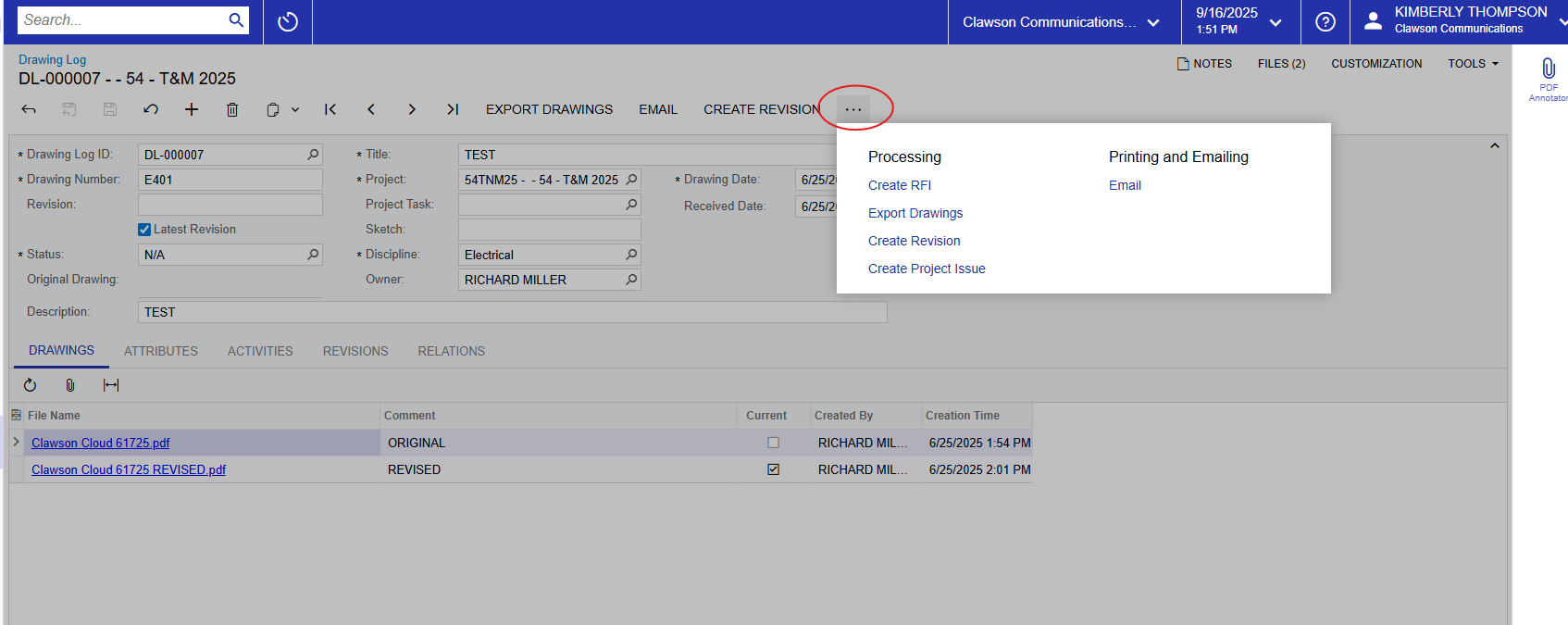The image size is (1568, 625).
Task: Refresh the Drawings grid
Action: (x=30, y=385)
